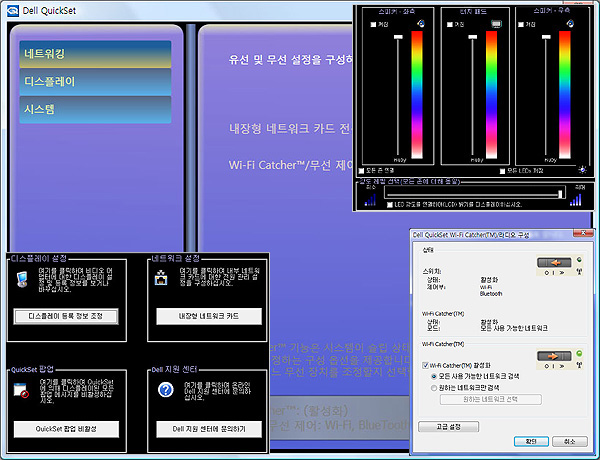Select the 시스템 section in the sidebar

click(x=95, y=109)
